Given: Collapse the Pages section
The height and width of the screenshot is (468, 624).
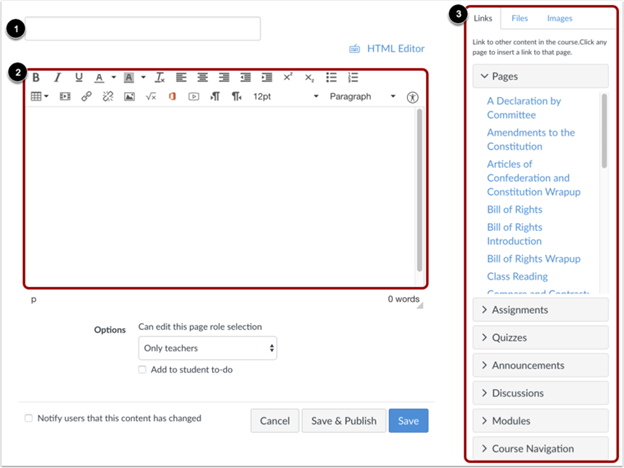Looking at the screenshot, I should pyautogui.click(x=540, y=76).
